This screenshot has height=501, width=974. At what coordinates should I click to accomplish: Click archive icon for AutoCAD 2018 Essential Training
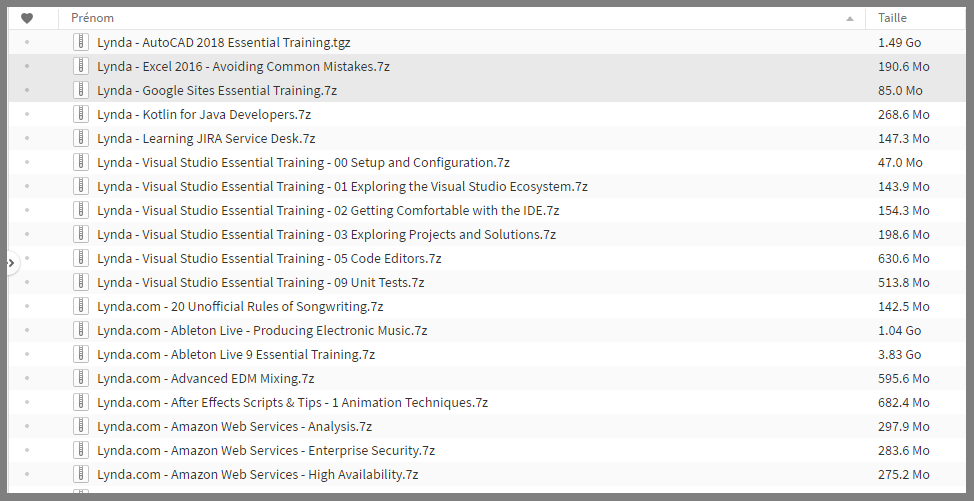81,42
